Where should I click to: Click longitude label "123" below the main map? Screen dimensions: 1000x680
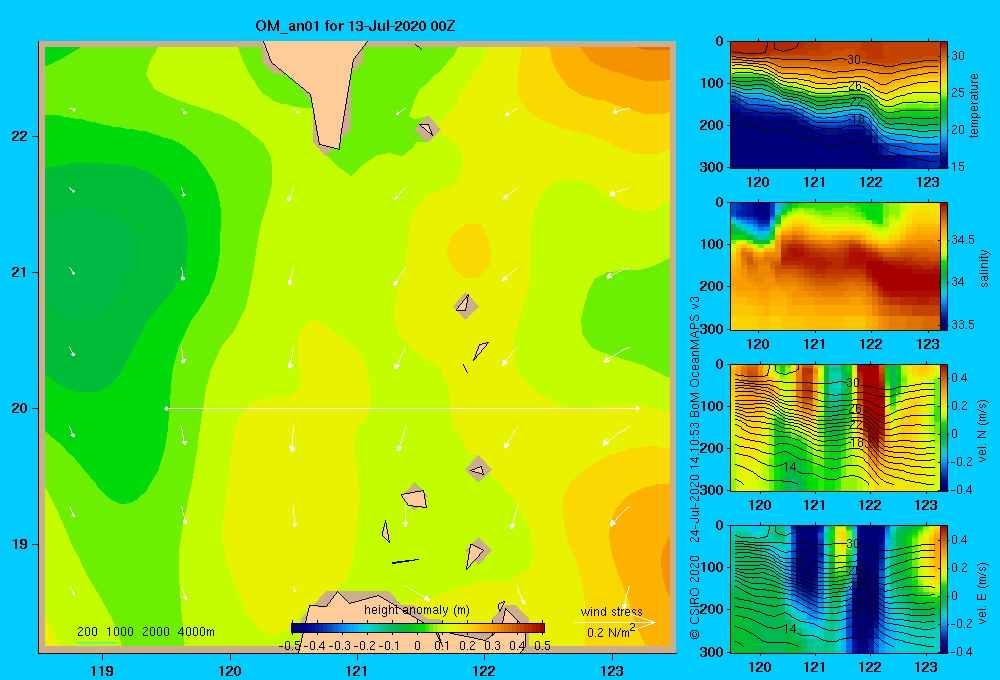(x=612, y=671)
